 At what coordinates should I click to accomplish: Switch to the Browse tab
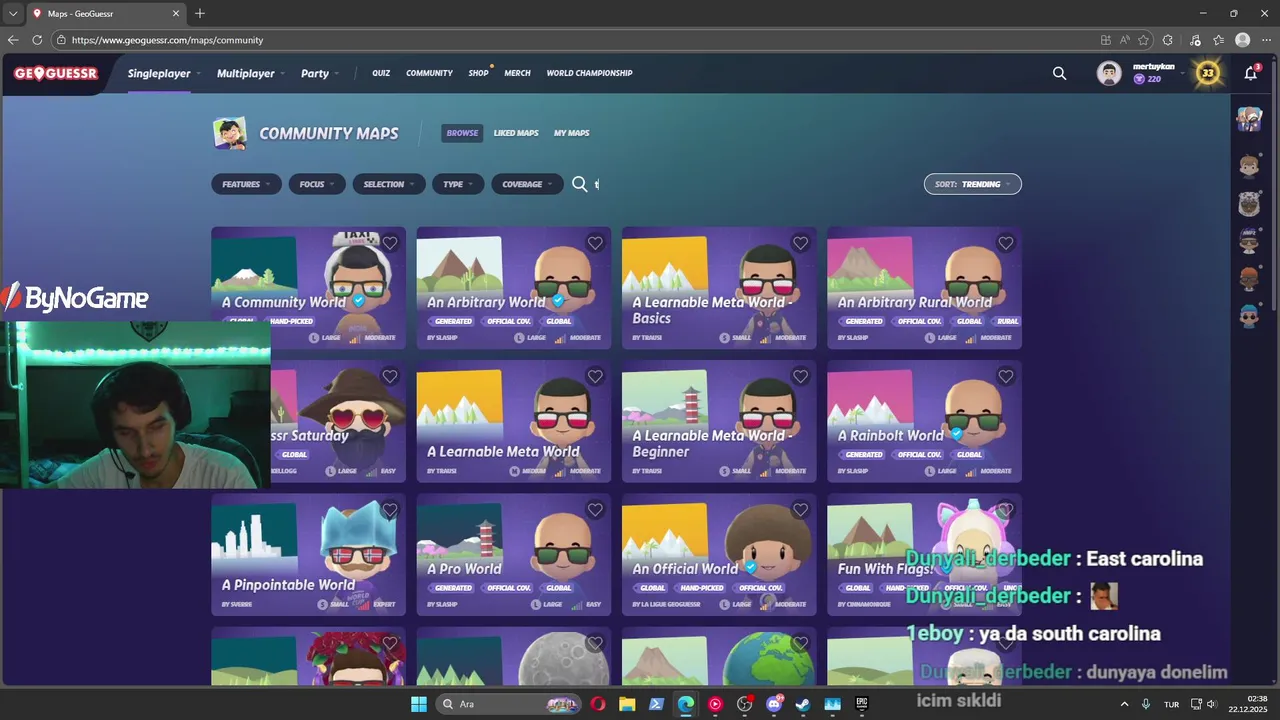[462, 133]
